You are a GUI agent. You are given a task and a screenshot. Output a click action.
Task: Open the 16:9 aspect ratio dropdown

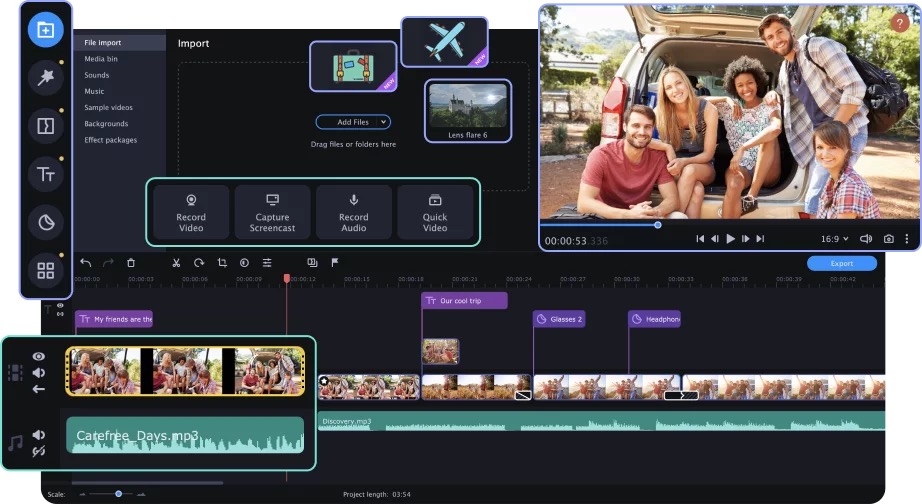834,239
